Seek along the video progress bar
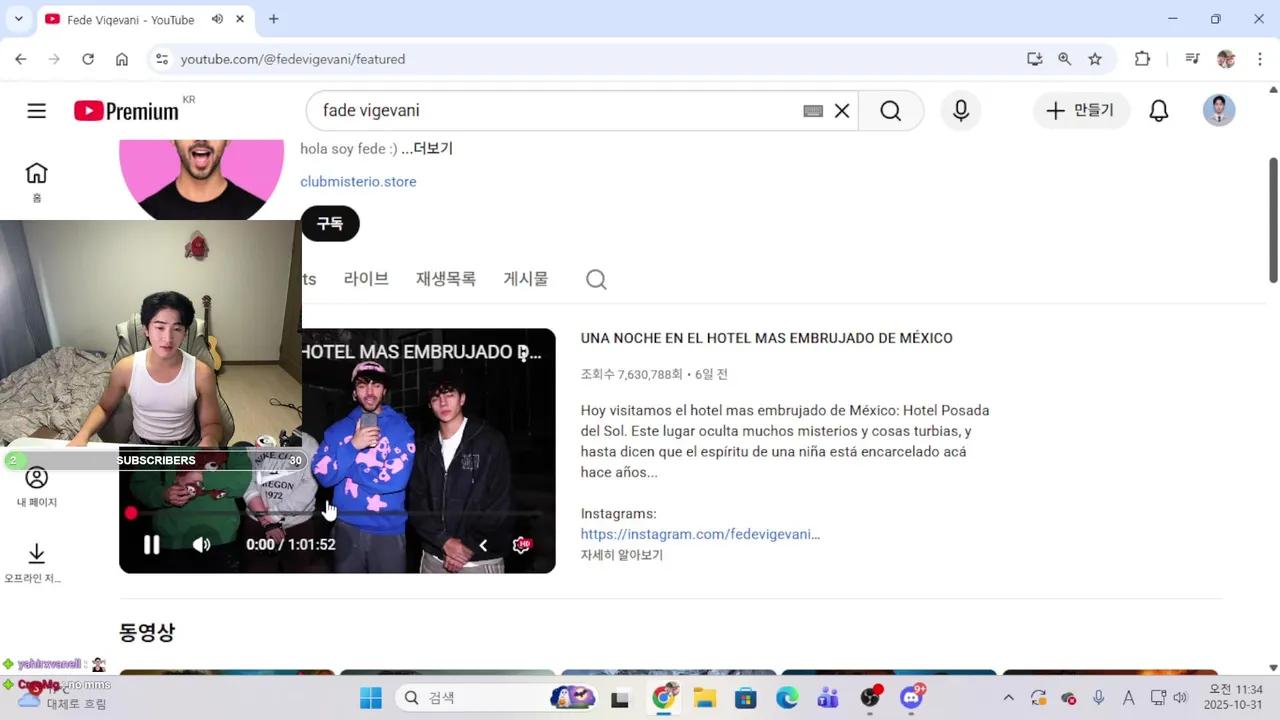Viewport: 1280px width, 720px height. tap(337, 513)
